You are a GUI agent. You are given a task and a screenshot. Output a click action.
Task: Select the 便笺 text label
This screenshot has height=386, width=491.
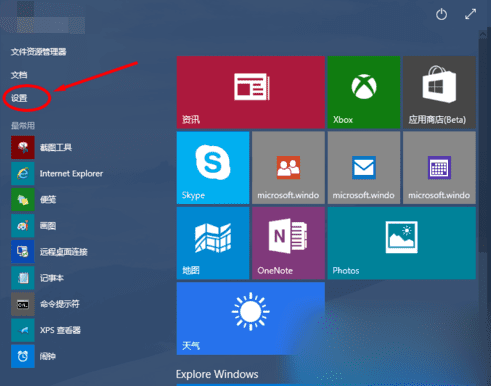coord(48,200)
